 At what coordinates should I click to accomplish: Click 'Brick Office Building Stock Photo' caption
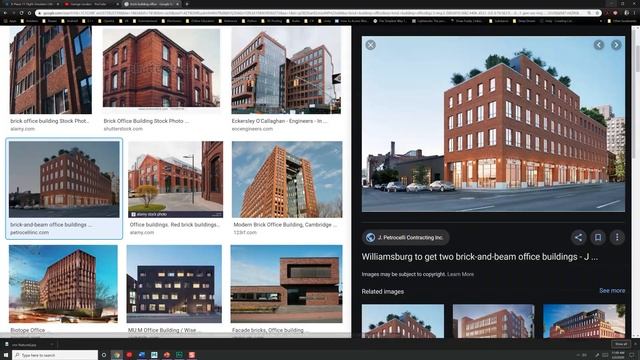point(146,121)
